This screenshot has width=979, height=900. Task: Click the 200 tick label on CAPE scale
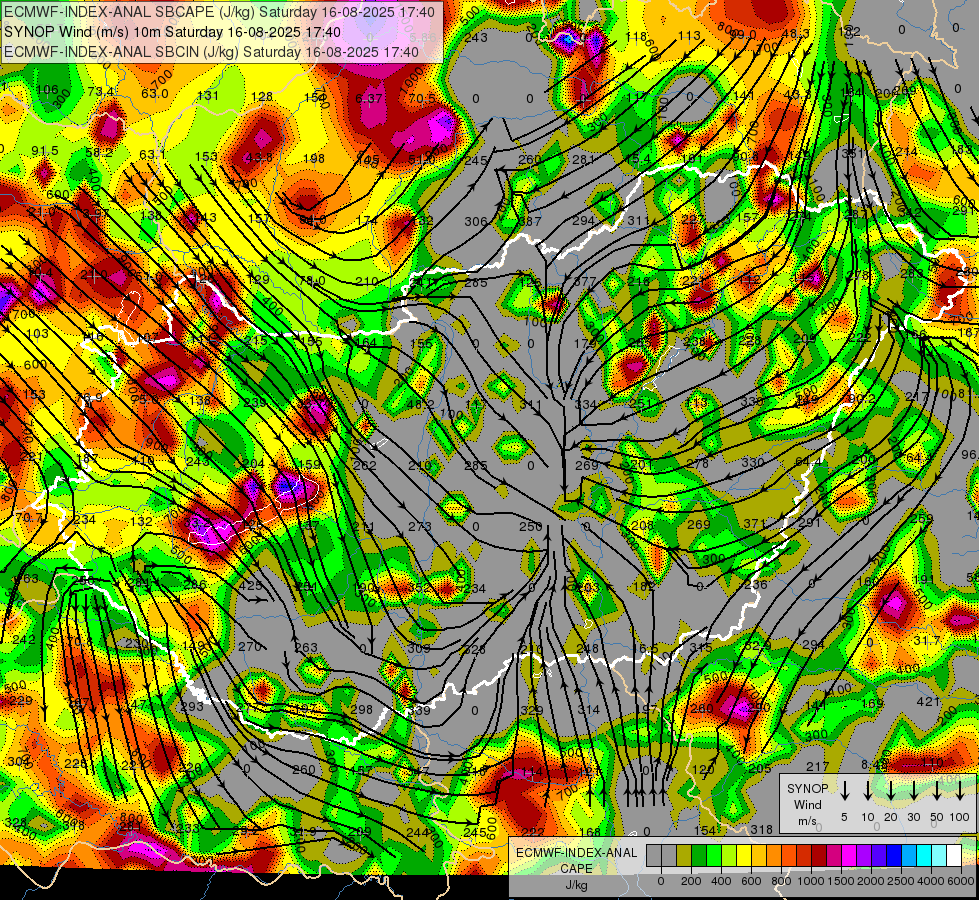(x=691, y=881)
